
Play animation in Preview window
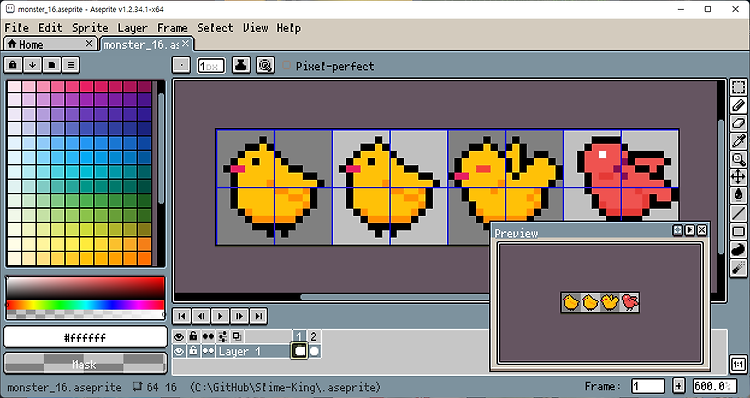click(x=690, y=230)
